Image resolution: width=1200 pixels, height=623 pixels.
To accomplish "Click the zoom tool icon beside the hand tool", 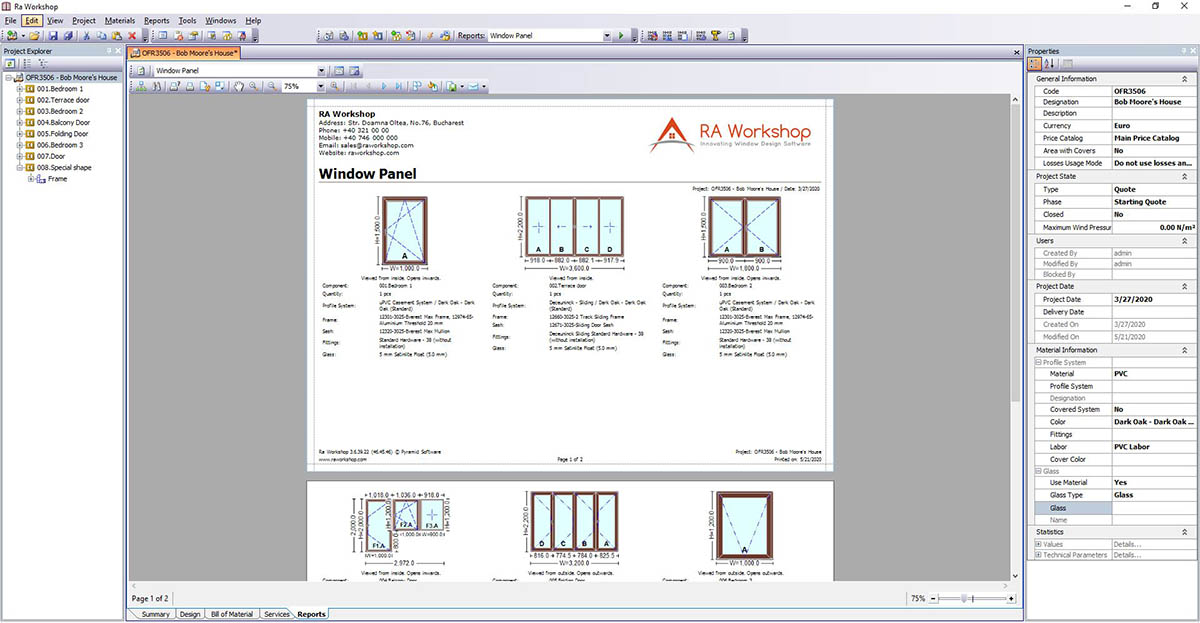I will point(254,87).
